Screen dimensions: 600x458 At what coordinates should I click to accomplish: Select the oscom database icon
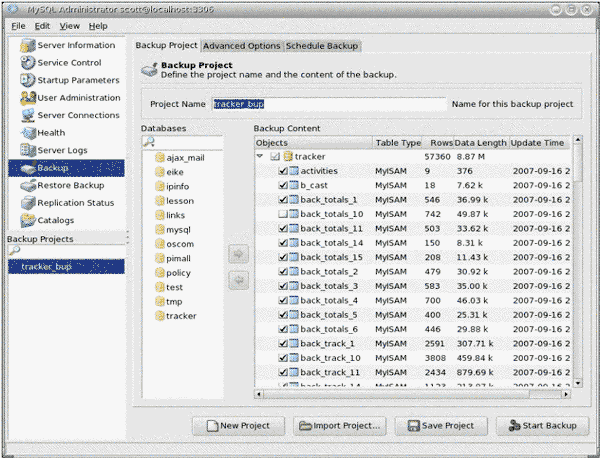click(160, 244)
